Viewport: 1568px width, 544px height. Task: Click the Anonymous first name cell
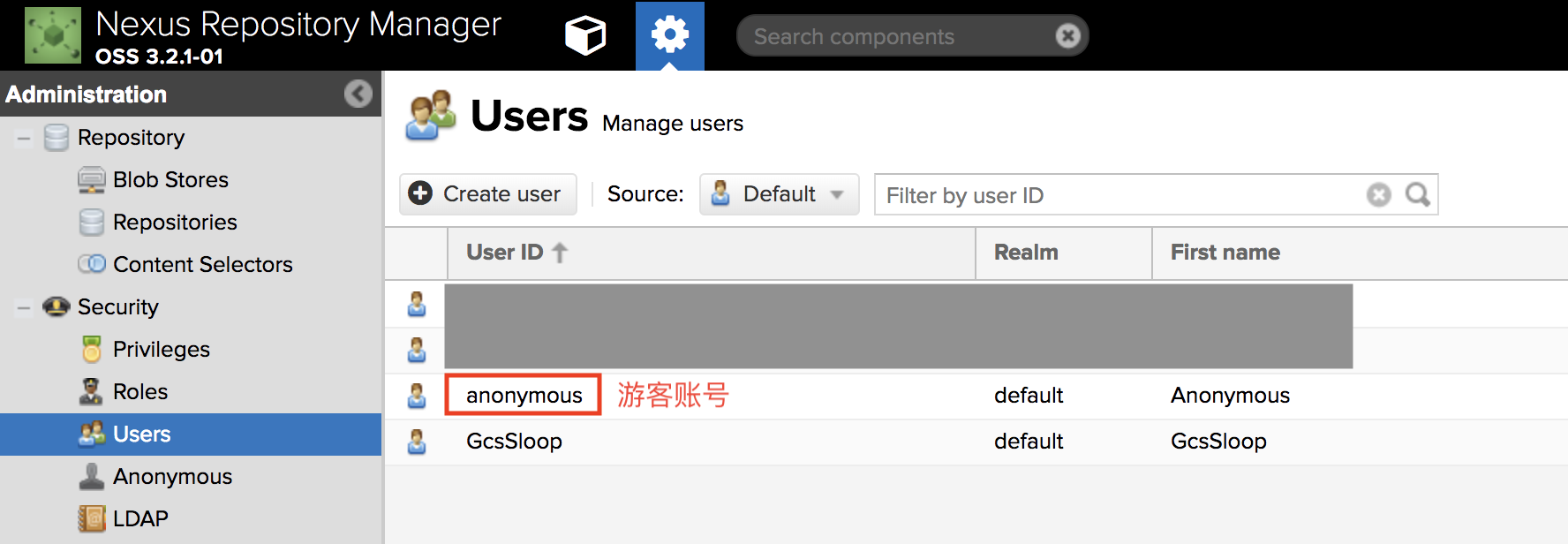[1230, 396]
